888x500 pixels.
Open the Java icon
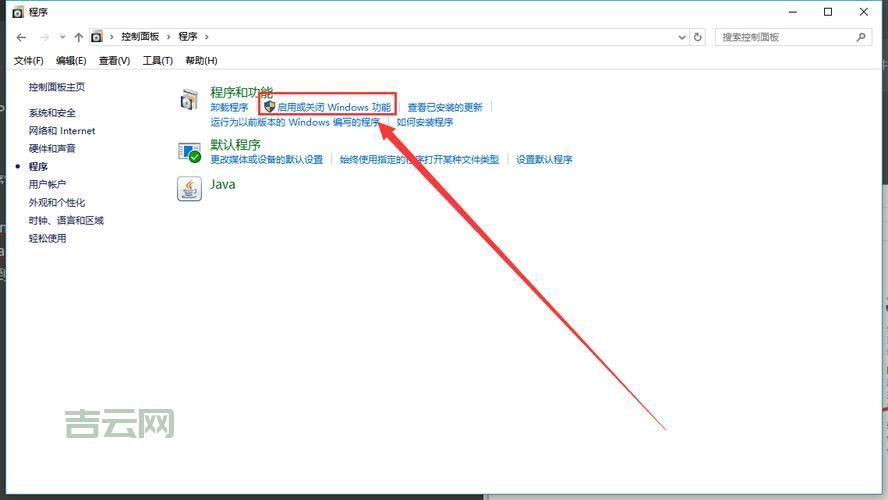click(189, 189)
